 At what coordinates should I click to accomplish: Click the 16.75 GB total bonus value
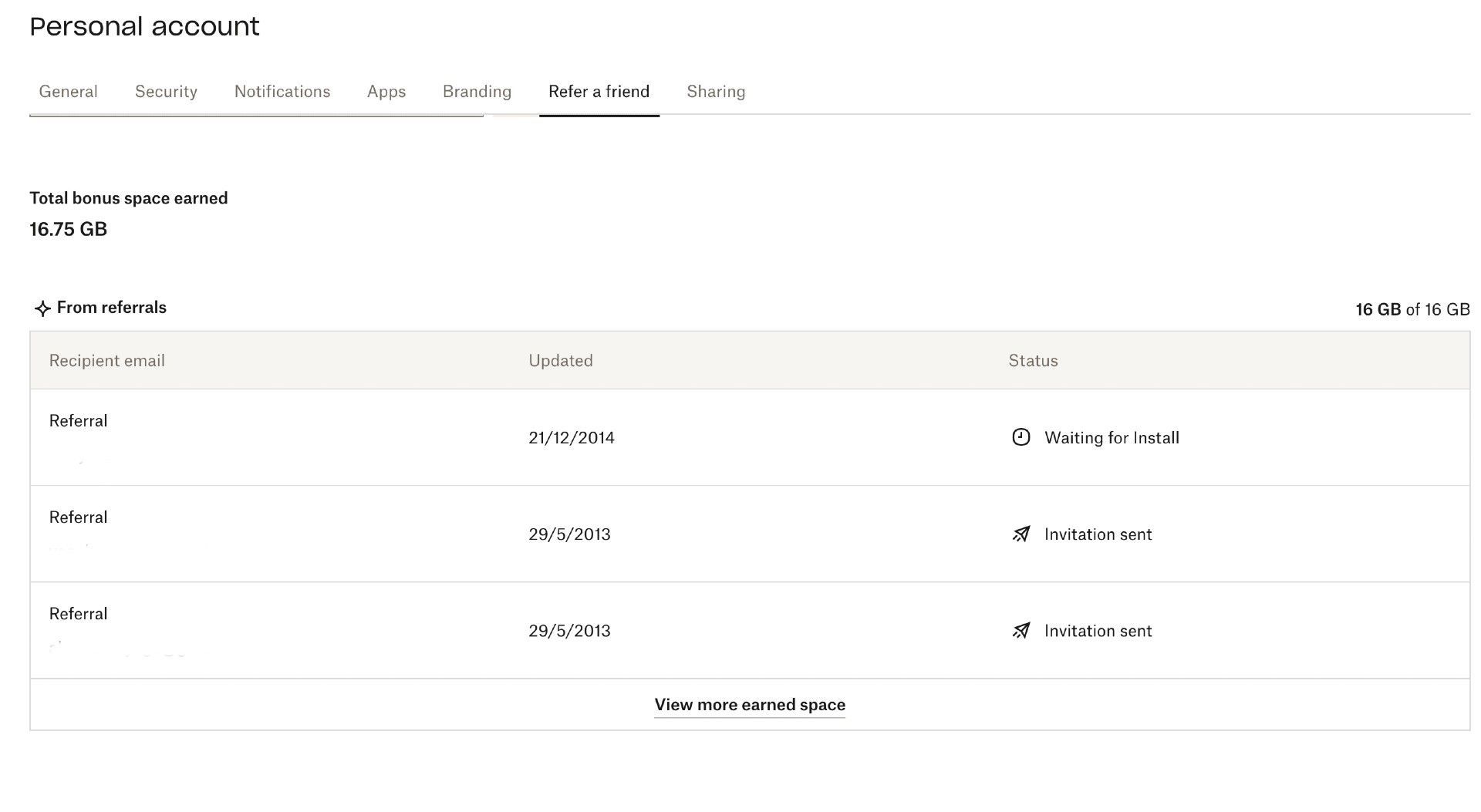coord(68,229)
